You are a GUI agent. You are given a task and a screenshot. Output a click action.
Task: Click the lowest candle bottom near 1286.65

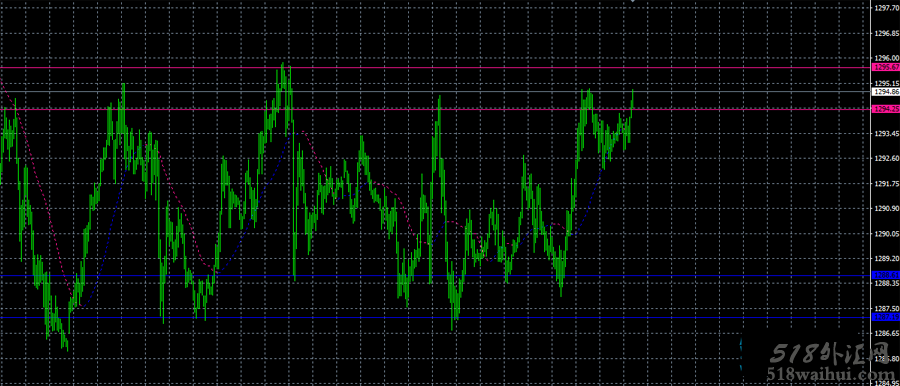[x=67, y=347]
